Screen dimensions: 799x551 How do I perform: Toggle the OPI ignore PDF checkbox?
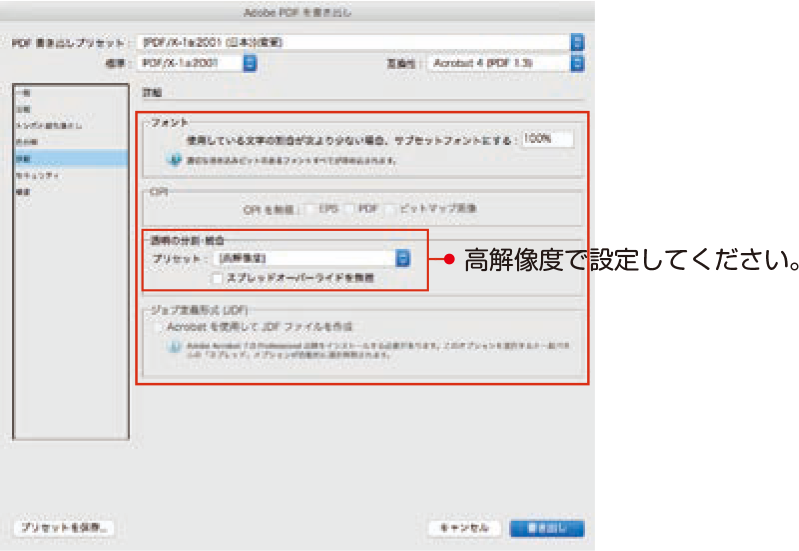tap(349, 209)
